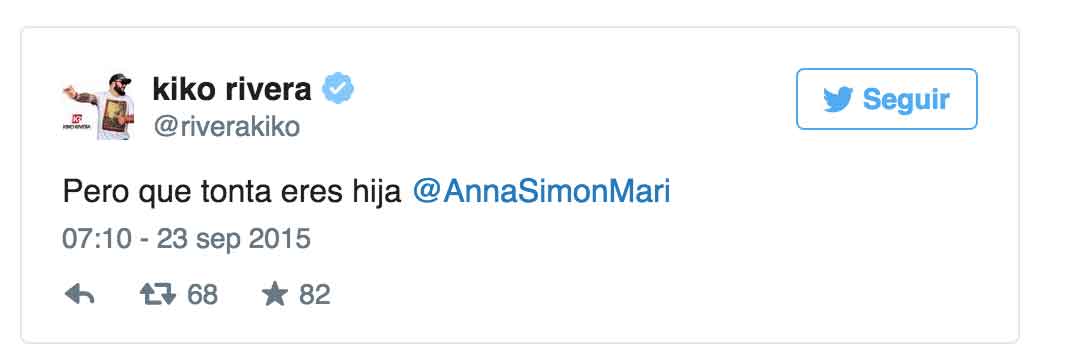Click the reply arrow icon
Screen dimensions: 1066x364
tap(79, 295)
